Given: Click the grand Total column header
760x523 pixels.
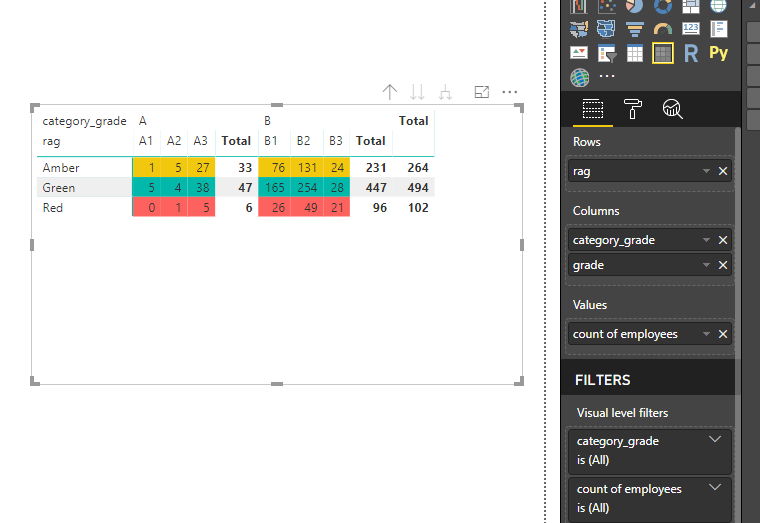Looking at the screenshot, I should 413,121.
